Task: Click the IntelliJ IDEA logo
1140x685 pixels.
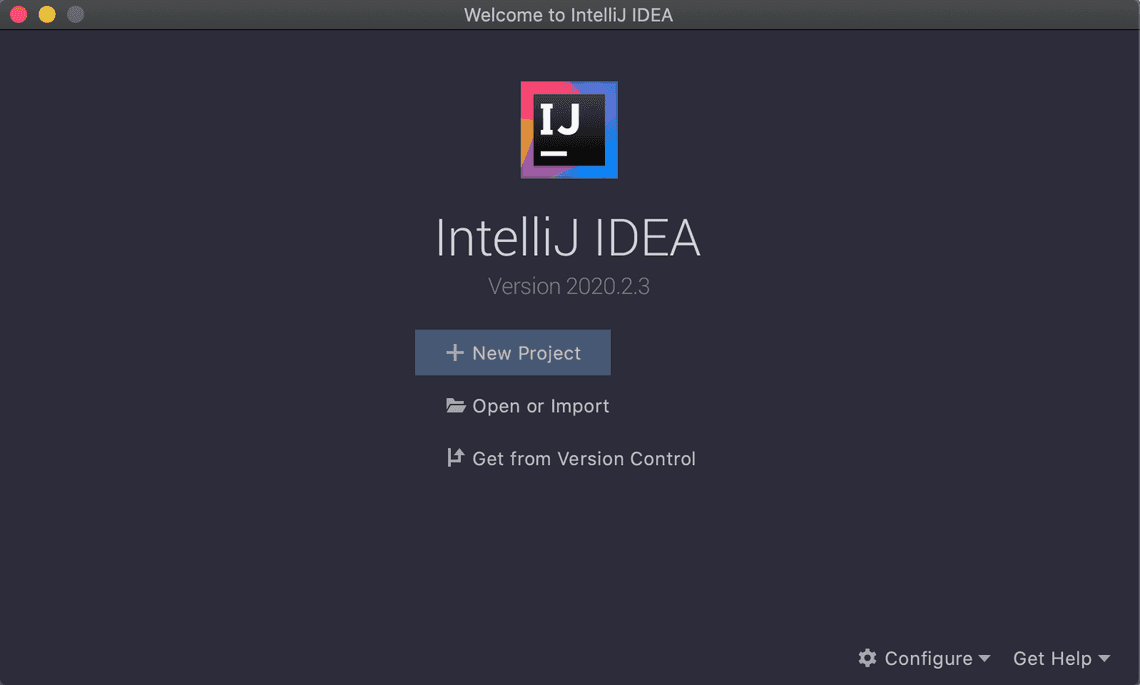Action: click(x=568, y=130)
